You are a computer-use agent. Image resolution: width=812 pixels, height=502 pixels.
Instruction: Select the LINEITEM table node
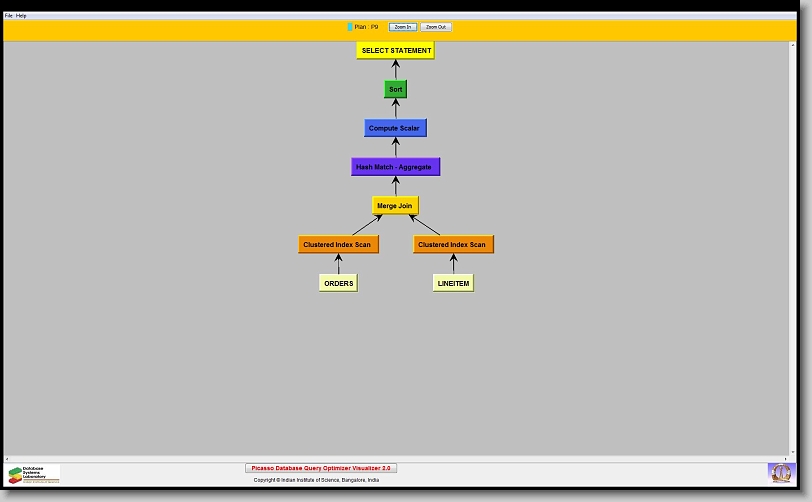453,283
